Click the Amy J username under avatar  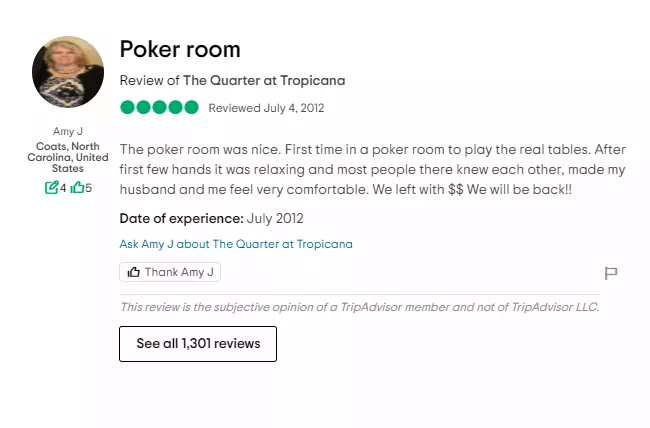click(x=68, y=132)
